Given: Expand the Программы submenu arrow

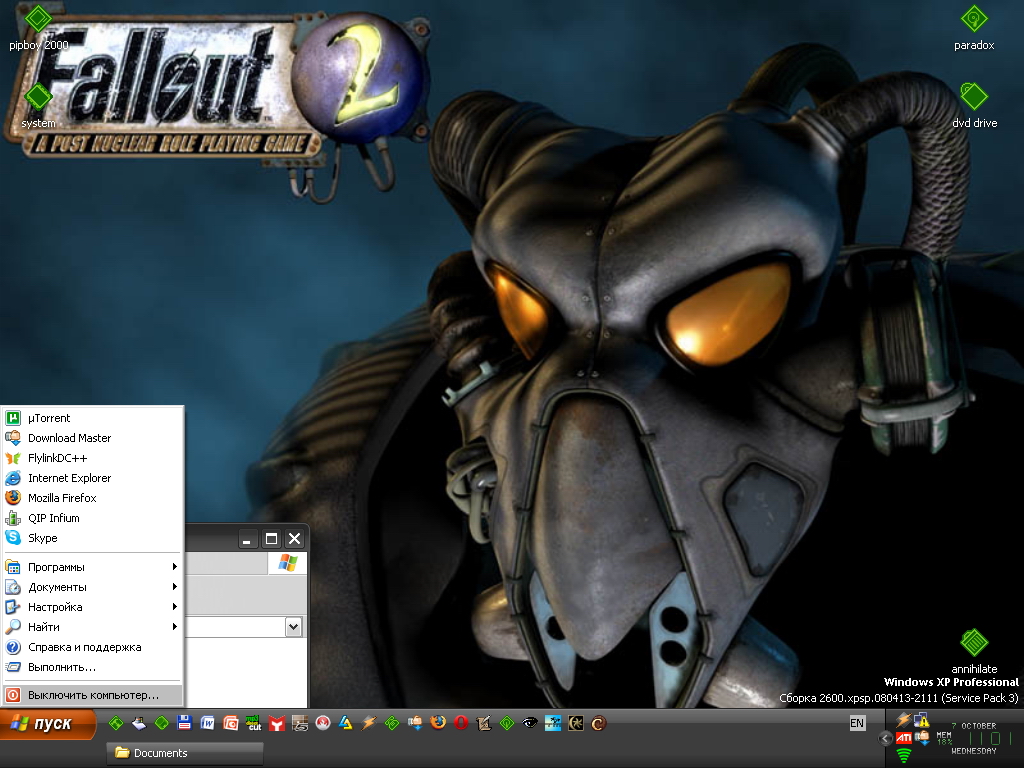Looking at the screenshot, I should point(174,566).
